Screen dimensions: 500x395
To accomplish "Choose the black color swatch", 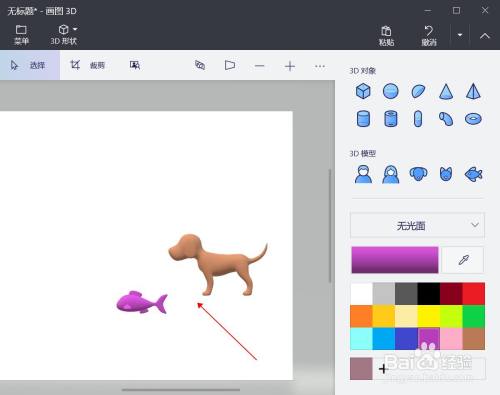I will click(429, 294).
